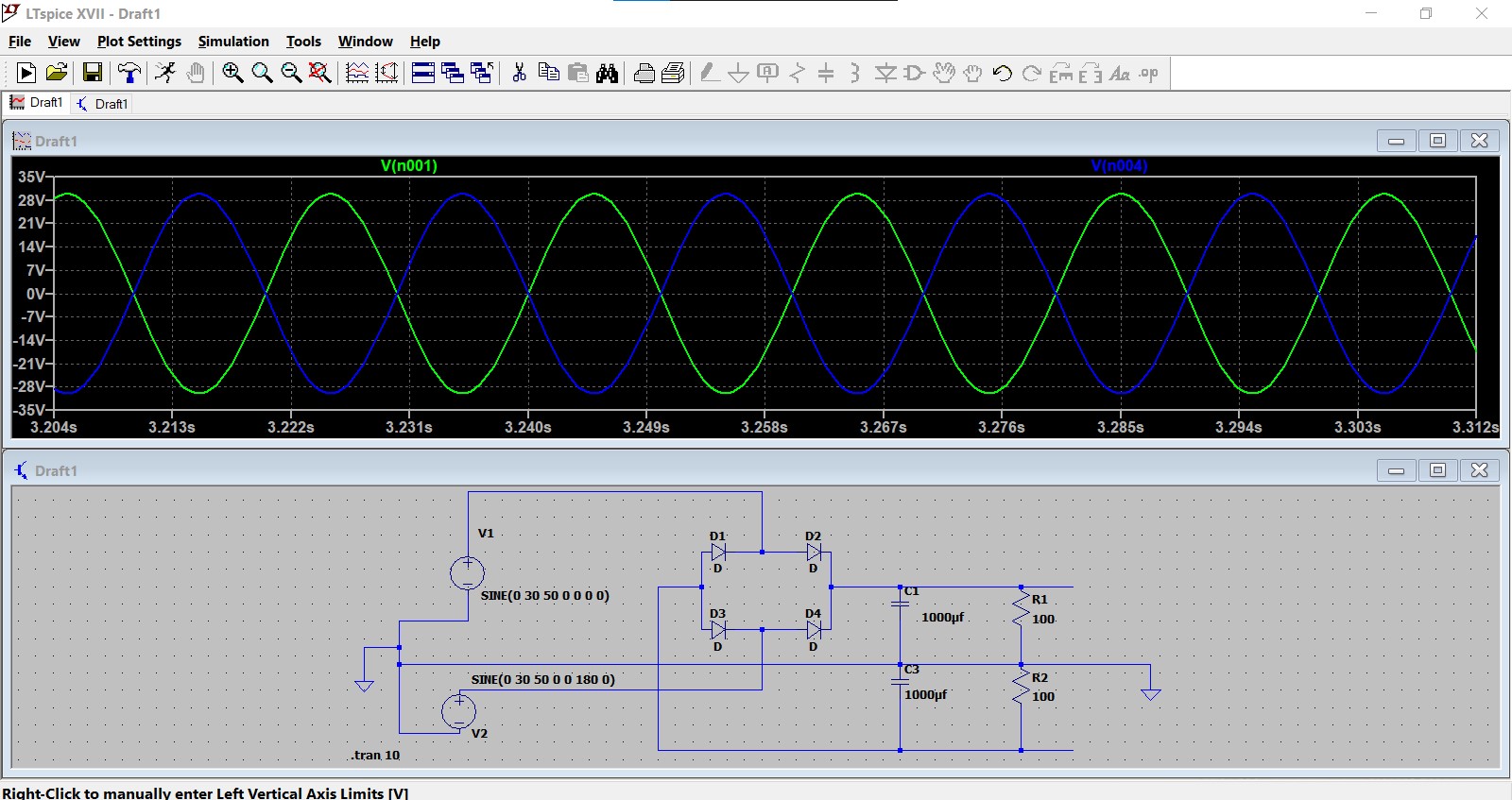Maximize the schematic Draft1 pane

(1437, 470)
